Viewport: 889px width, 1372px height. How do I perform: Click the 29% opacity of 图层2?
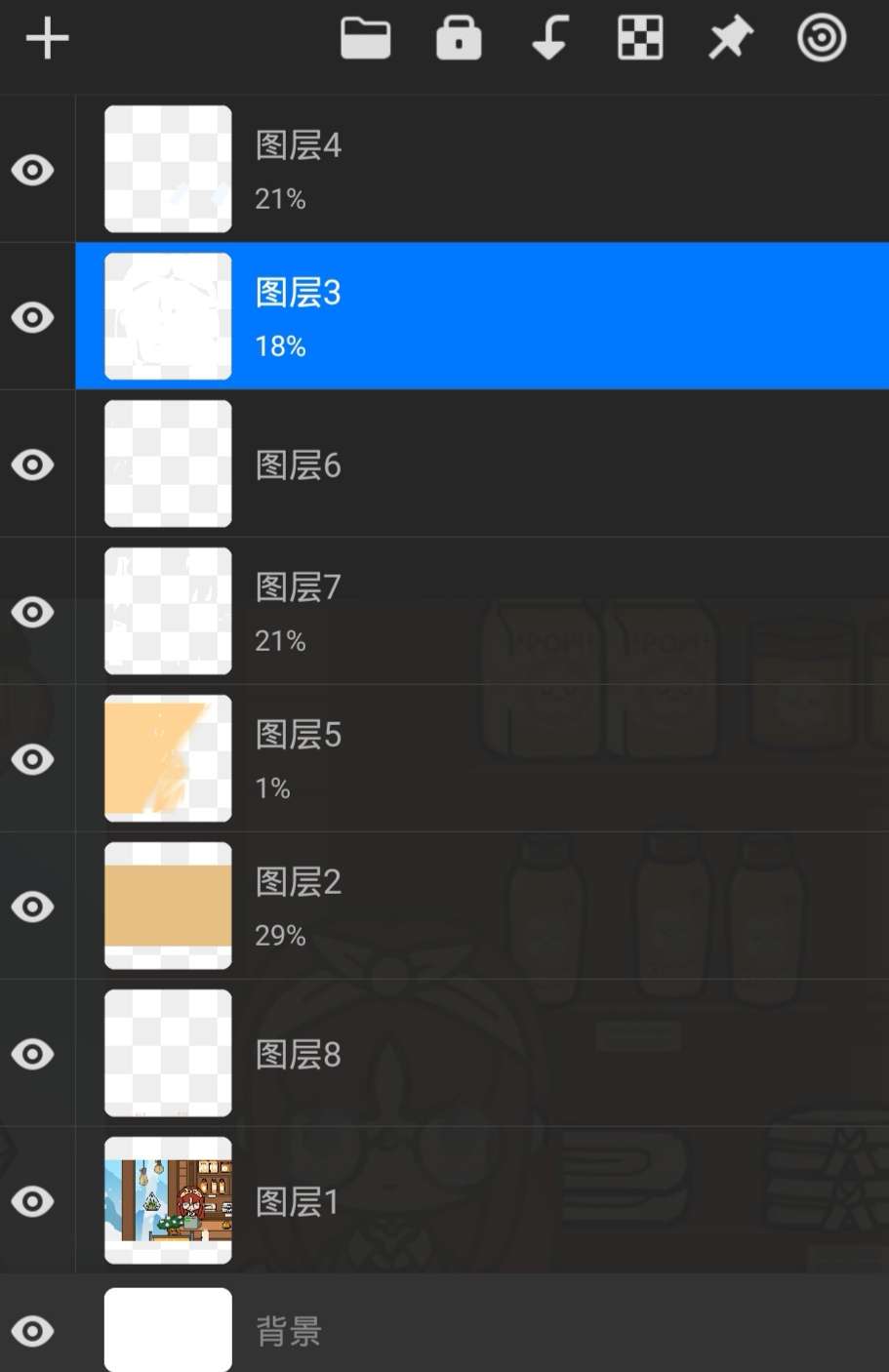click(280, 936)
